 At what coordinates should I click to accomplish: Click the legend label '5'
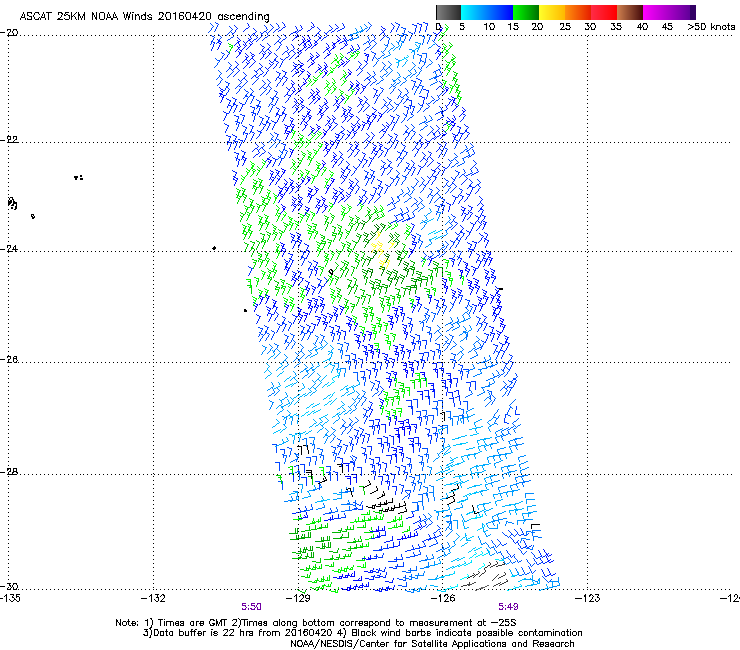click(x=462, y=27)
